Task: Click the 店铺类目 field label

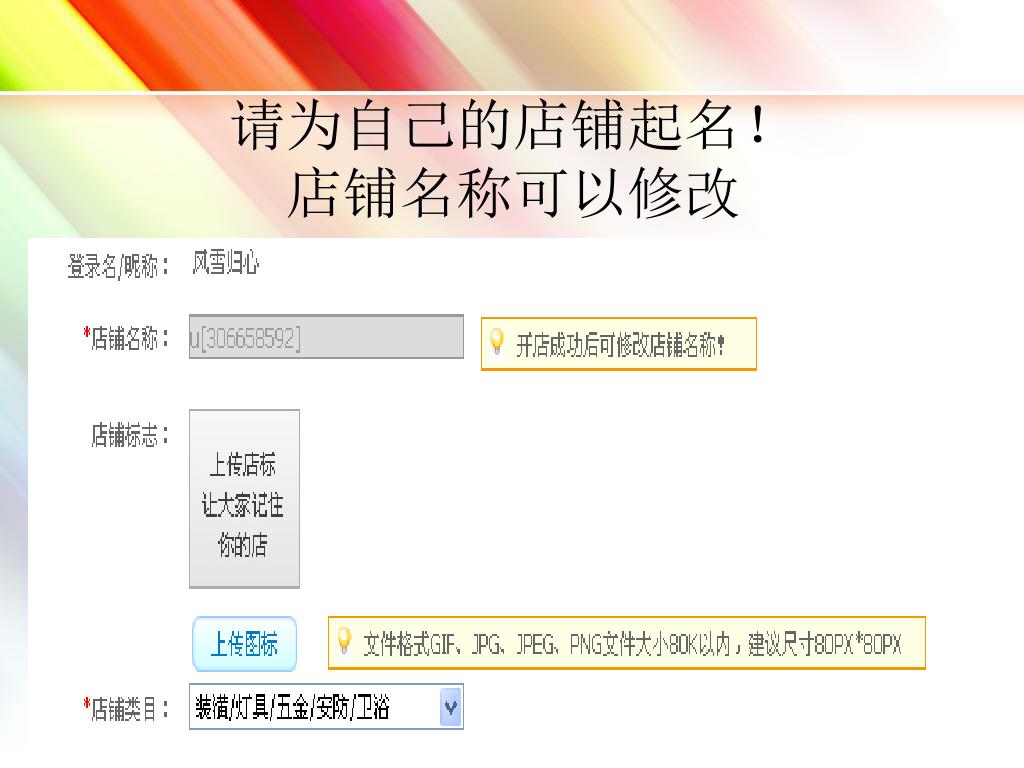Action: click(129, 709)
